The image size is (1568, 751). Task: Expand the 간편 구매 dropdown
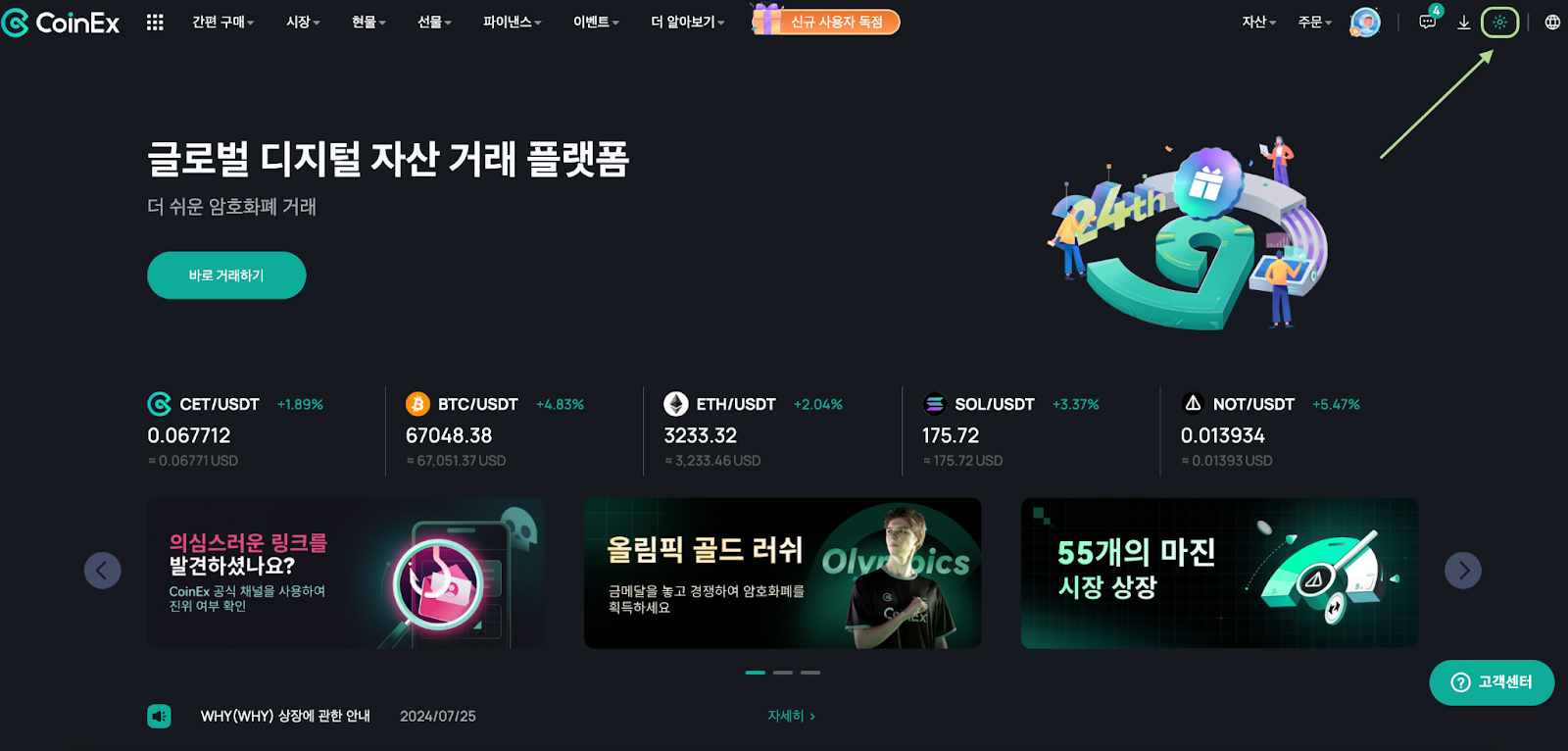(223, 23)
